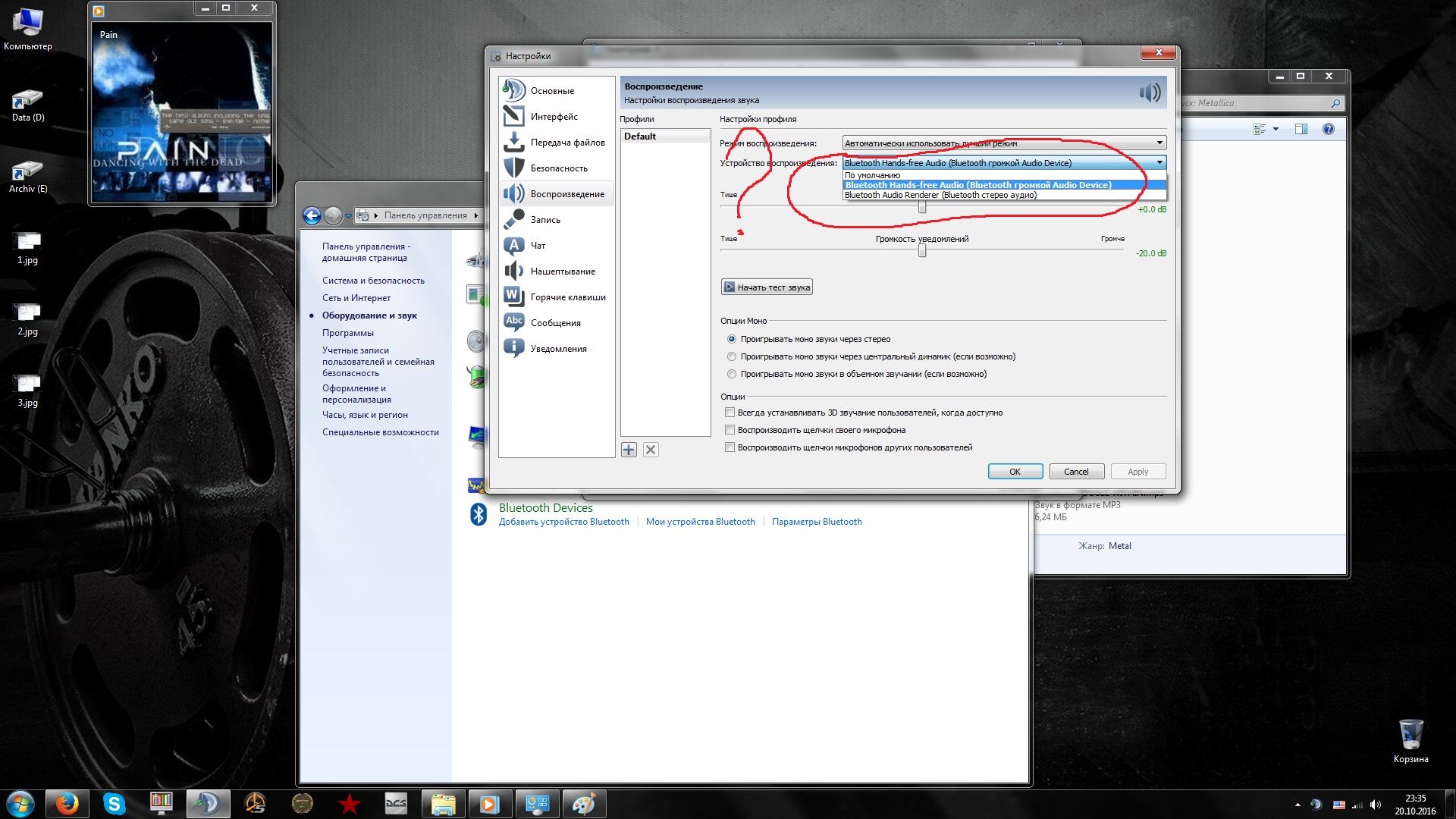Click the Громкость уведомлений slider handle
1456x819 pixels.
click(922, 251)
